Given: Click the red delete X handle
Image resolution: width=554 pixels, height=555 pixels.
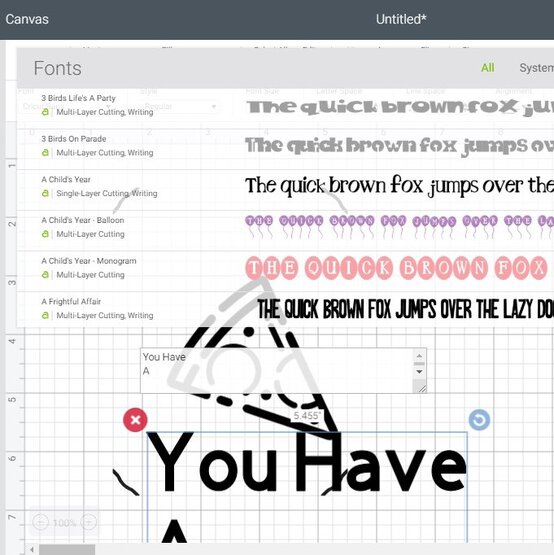Looking at the screenshot, I should [135, 420].
